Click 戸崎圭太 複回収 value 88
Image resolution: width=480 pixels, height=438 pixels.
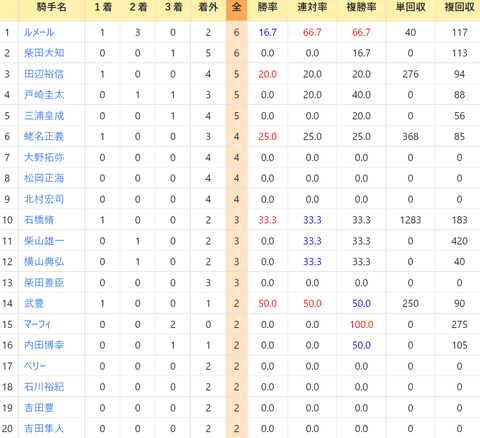coord(460,95)
